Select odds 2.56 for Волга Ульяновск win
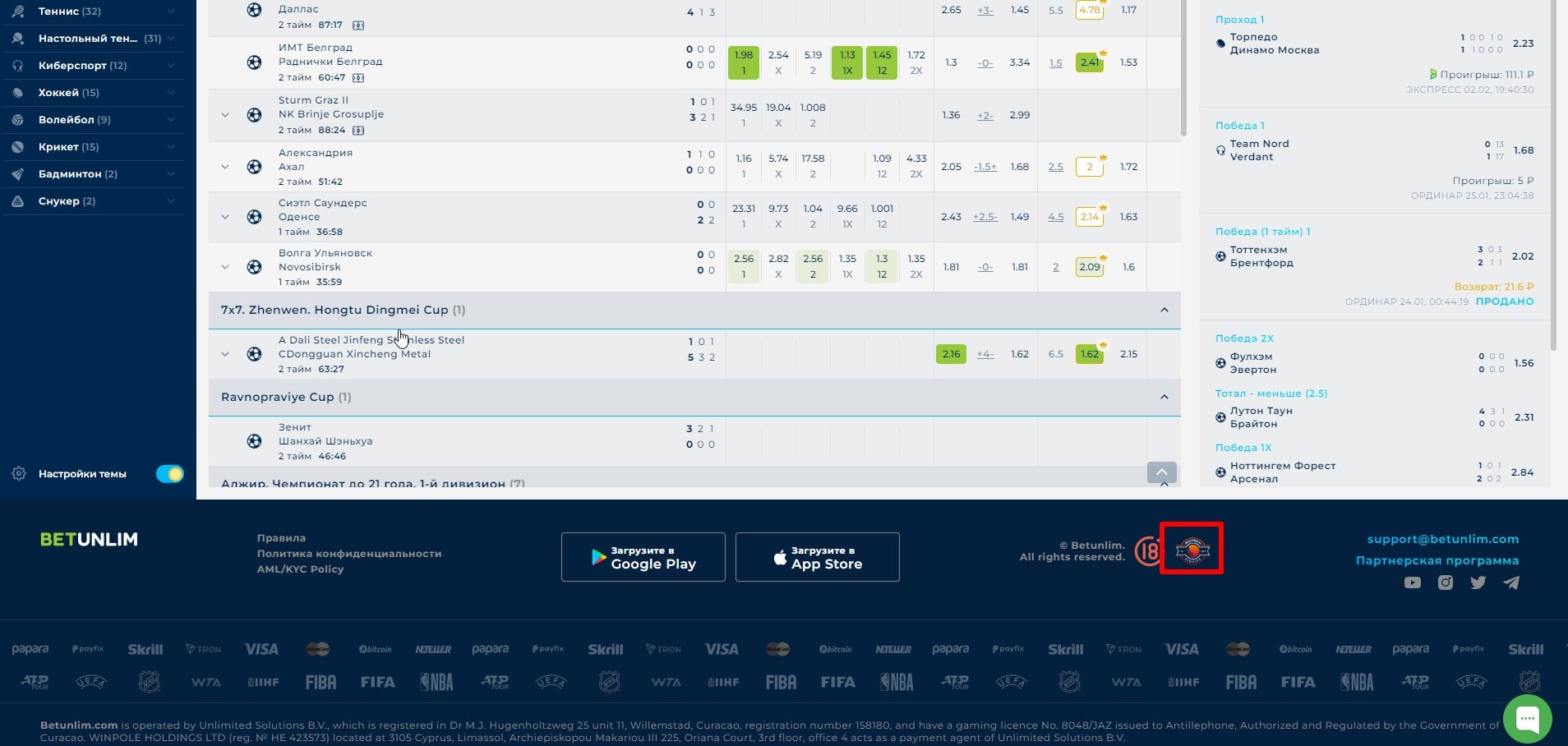The width and height of the screenshot is (1568, 746). coord(744,267)
